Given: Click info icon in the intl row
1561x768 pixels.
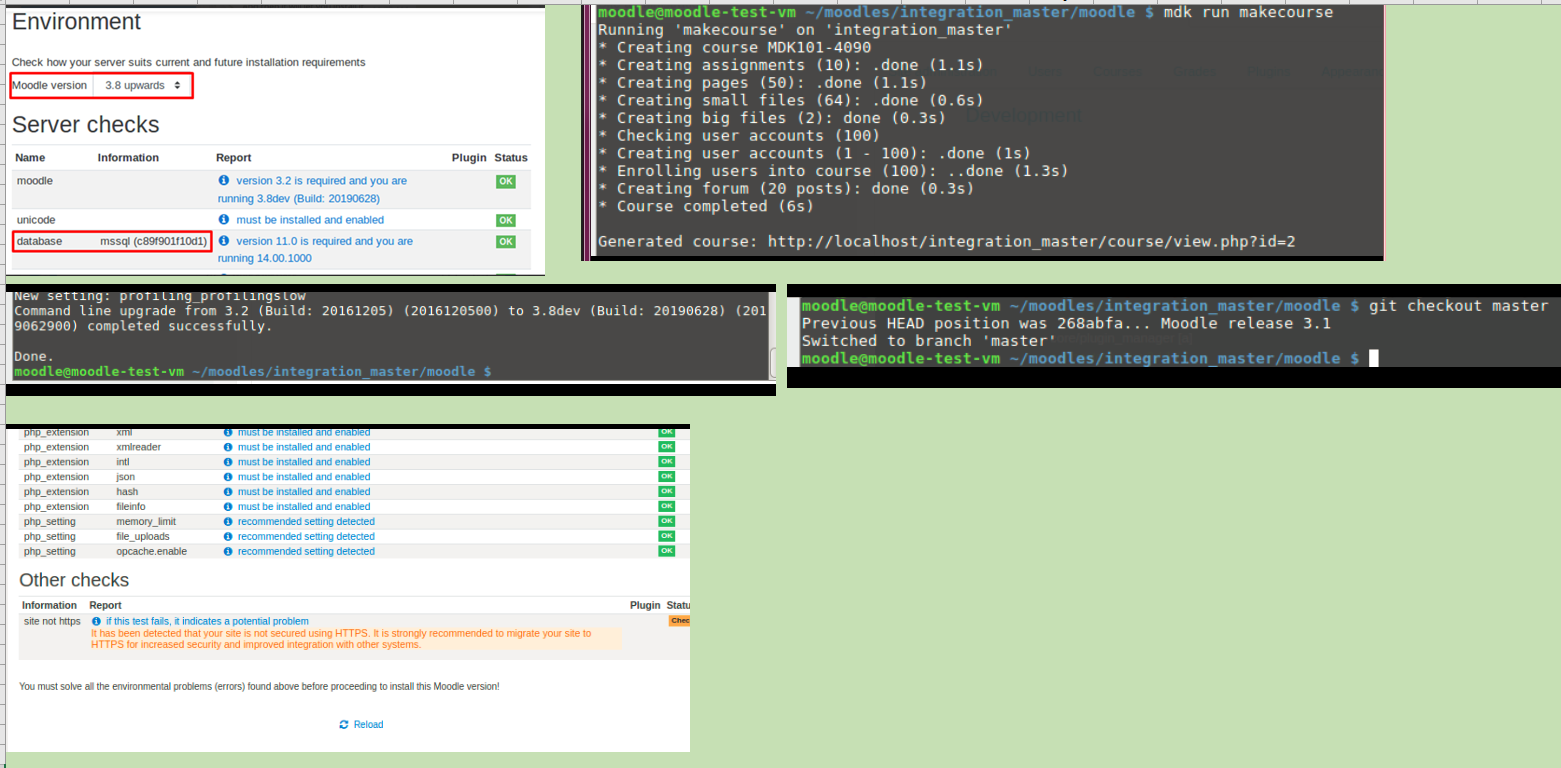Looking at the screenshot, I should coord(228,462).
